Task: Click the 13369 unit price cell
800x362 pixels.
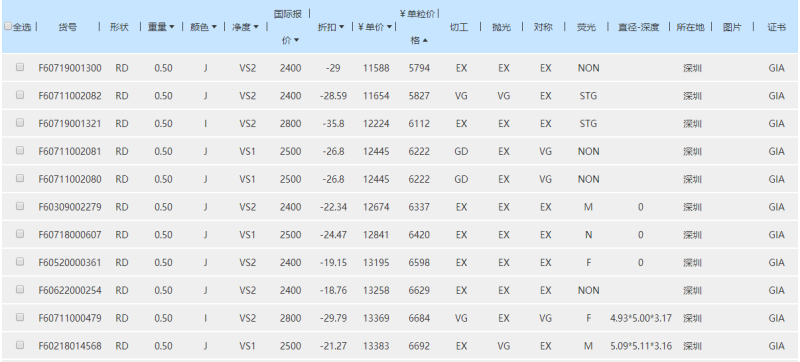Action: pos(376,318)
